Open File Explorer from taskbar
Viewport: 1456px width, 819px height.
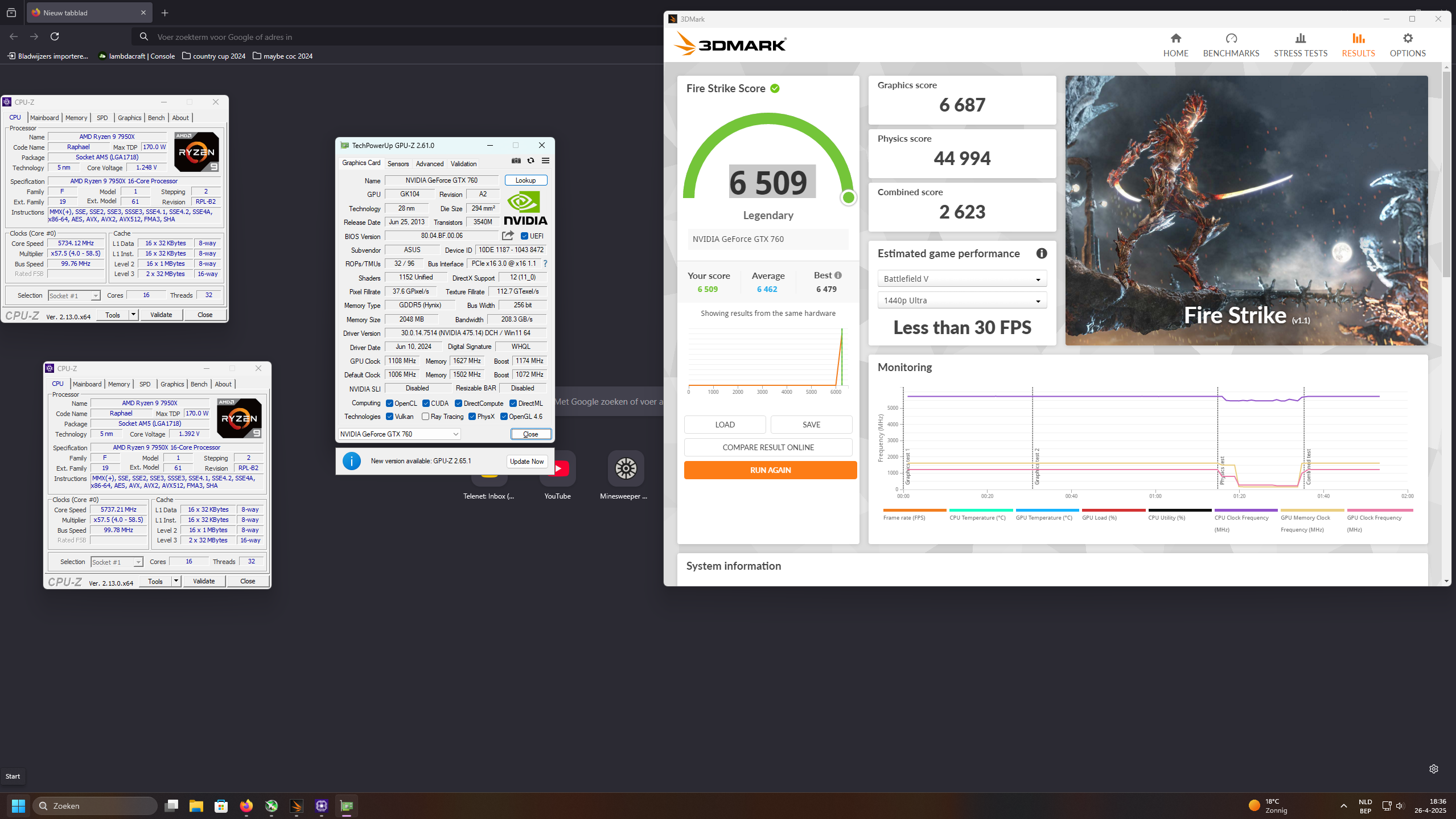point(196,806)
